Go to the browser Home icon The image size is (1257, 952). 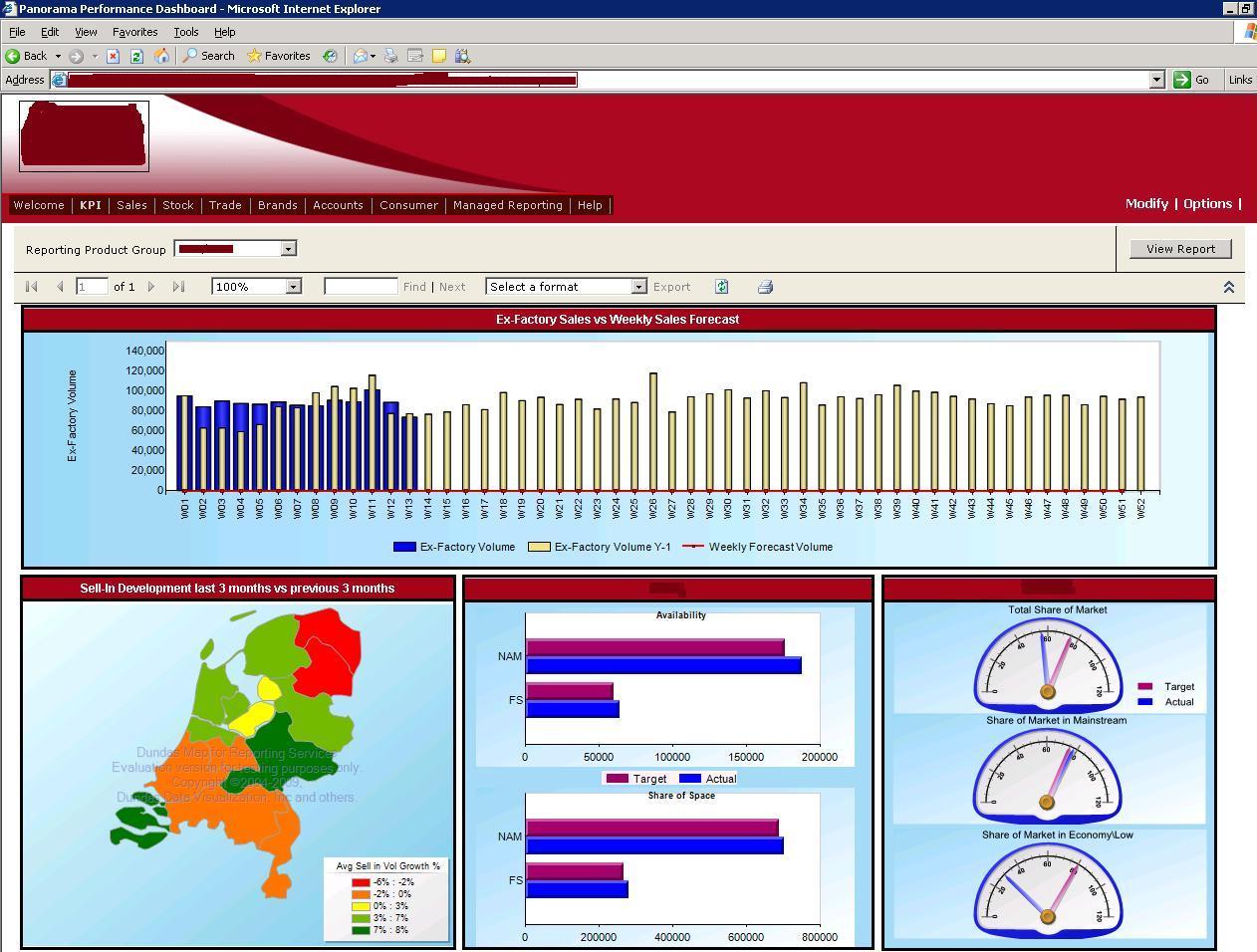pyautogui.click(x=161, y=56)
